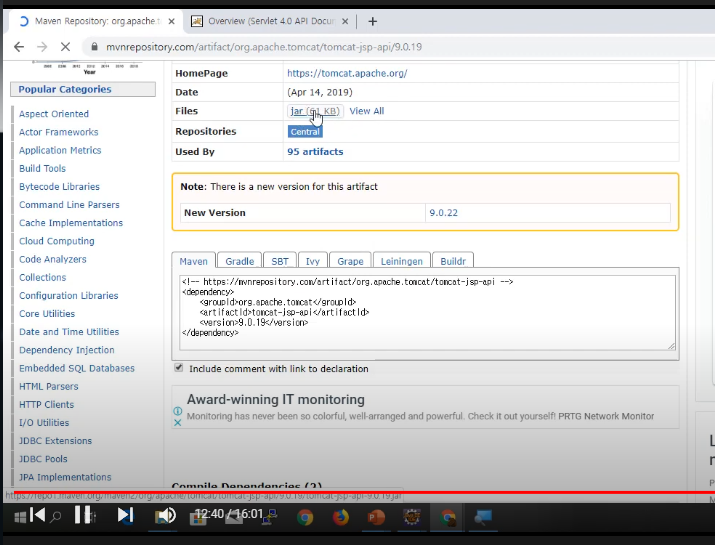Select the Buildr dependency tab
Screen dimensions: 715x545
[x=453, y=261]
